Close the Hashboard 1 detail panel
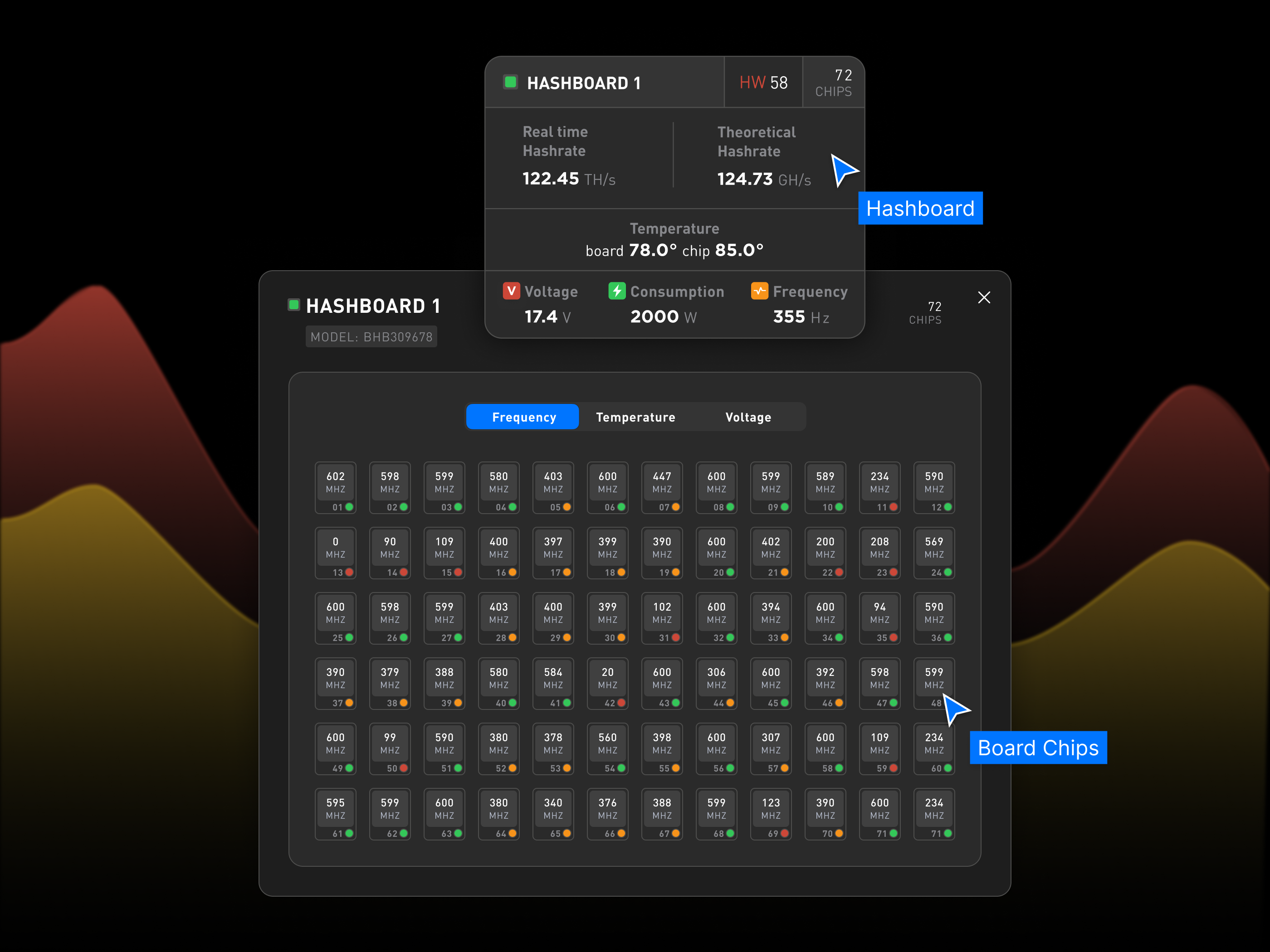Image resolution: width=1270 pixels, height=952 pixels. click(x=984, y=297)
